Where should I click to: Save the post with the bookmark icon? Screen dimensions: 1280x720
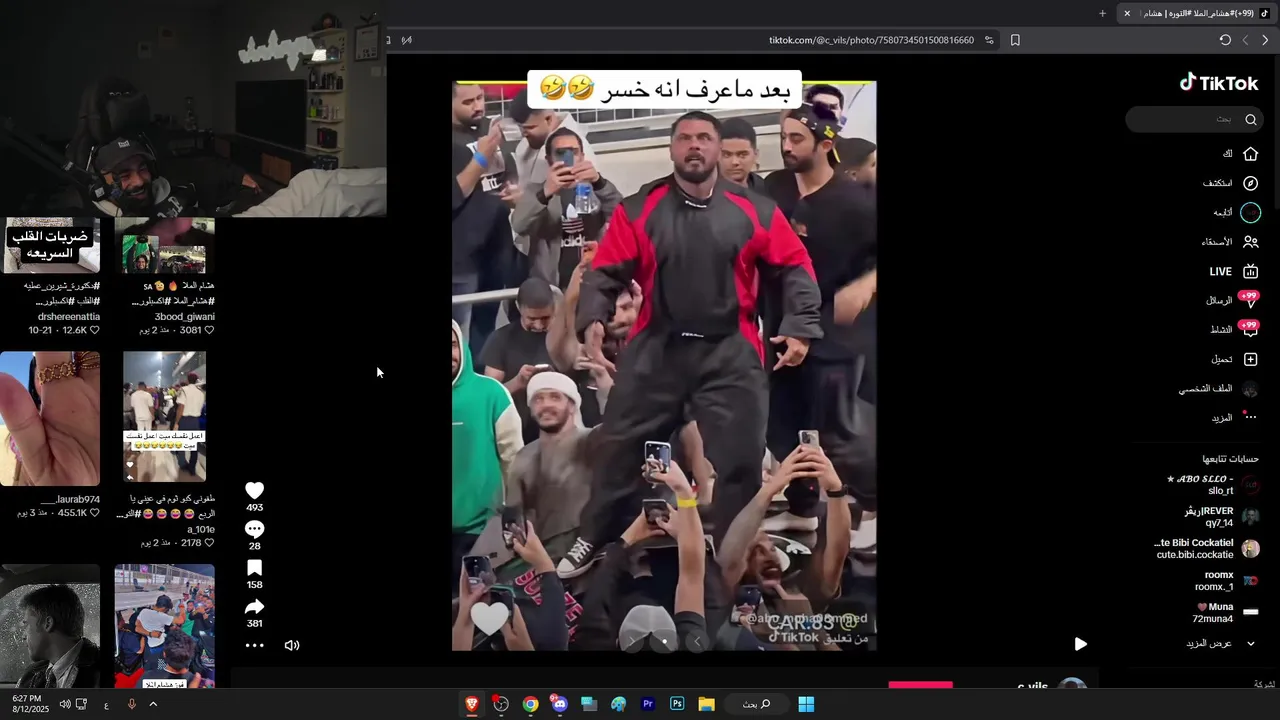255,568
